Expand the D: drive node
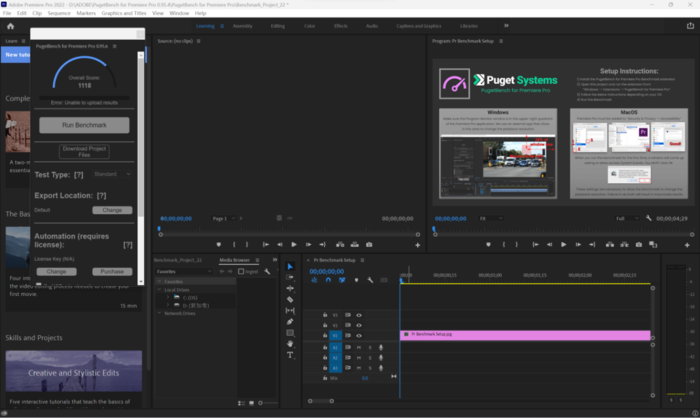 pos(168,305)
